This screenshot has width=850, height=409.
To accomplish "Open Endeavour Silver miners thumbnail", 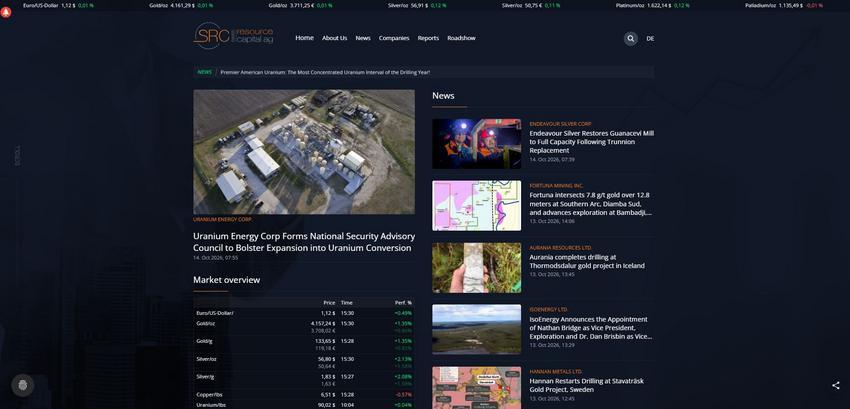I will [476, 144].
